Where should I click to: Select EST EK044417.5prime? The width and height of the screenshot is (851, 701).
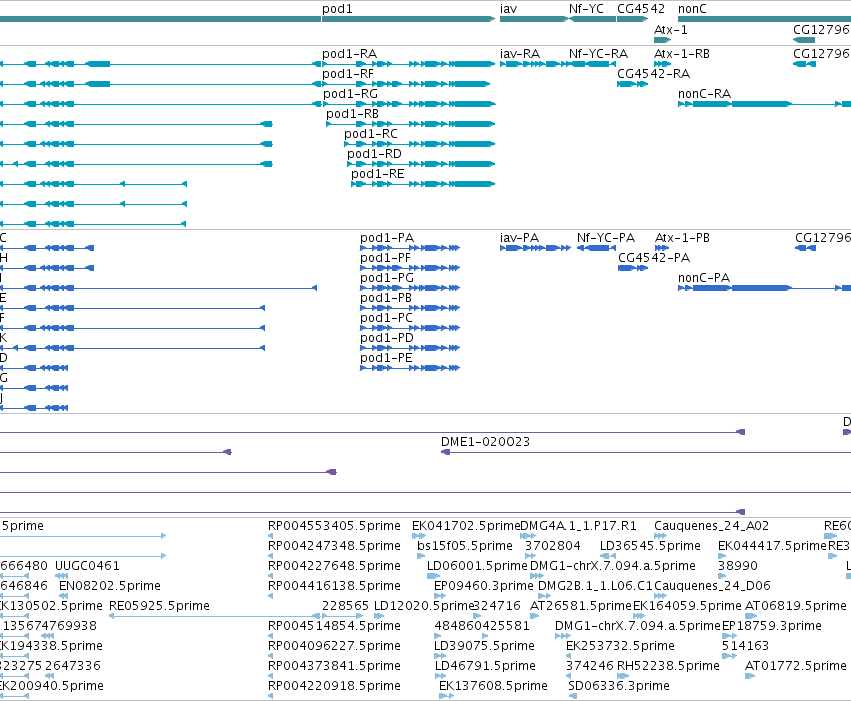click(x=772, y=546)
